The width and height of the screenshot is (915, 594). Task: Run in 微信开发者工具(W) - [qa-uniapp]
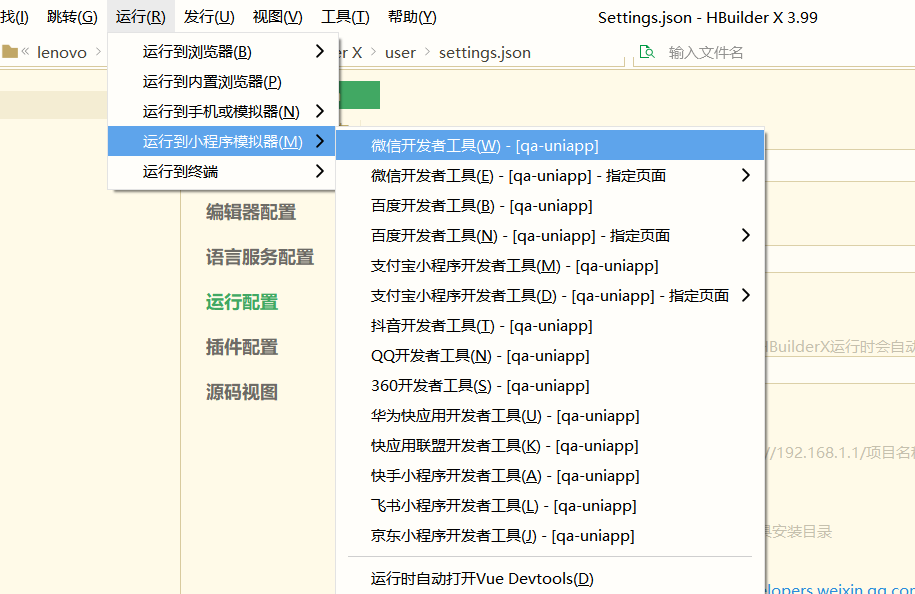550,145
